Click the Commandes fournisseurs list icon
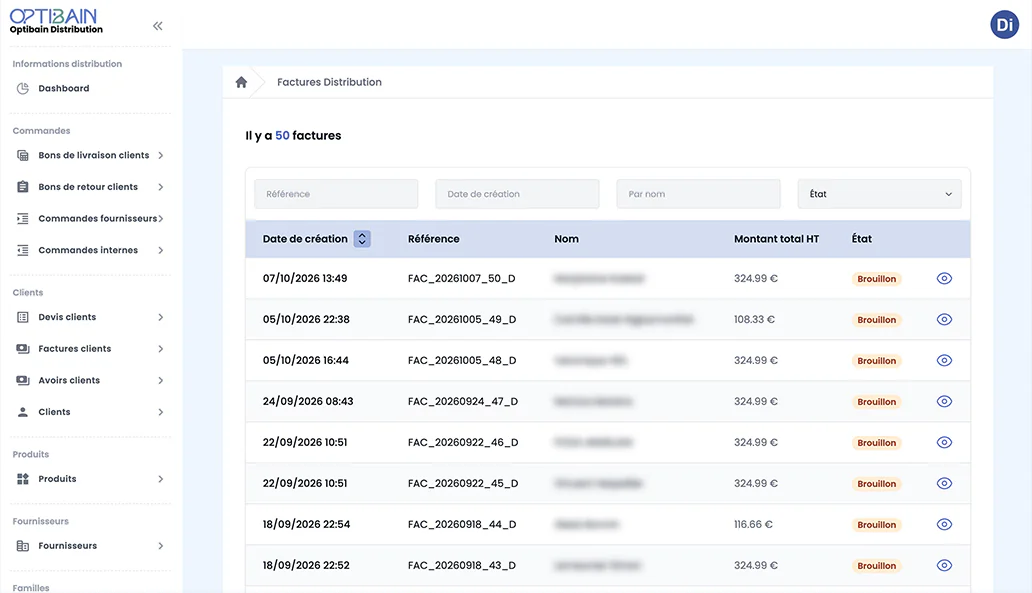Image resolution: width=1032 pixels, height=593 pixels. click(x=23, y=219)
